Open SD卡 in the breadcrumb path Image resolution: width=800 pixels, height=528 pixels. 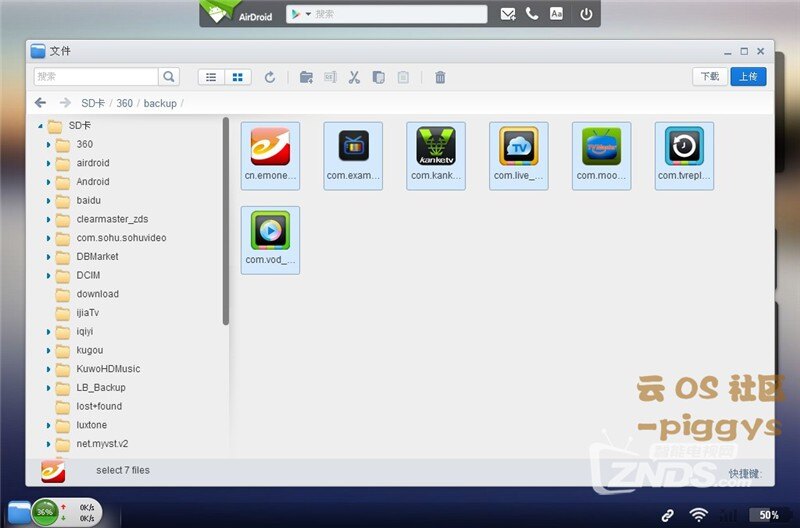tap(93, 103)
